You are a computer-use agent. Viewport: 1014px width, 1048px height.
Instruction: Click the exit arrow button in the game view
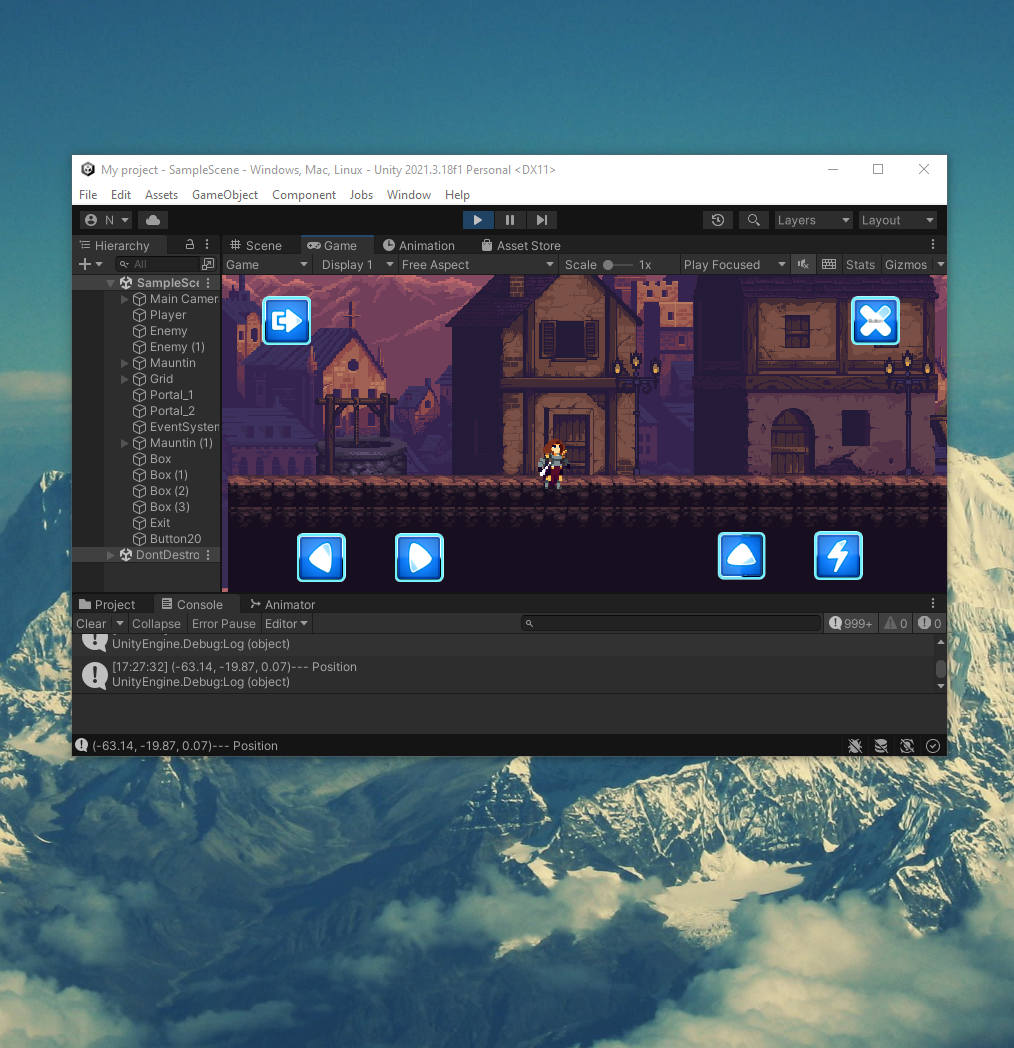tap(287, 321)
